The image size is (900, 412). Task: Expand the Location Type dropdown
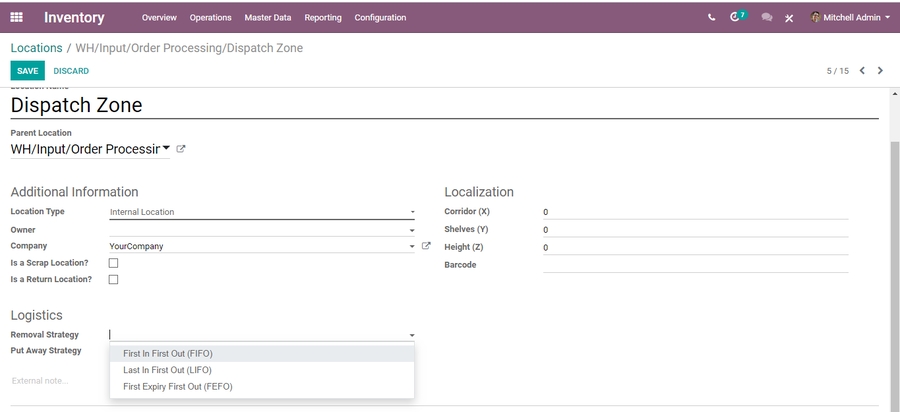pyautogui.click(x=262, y=212)
